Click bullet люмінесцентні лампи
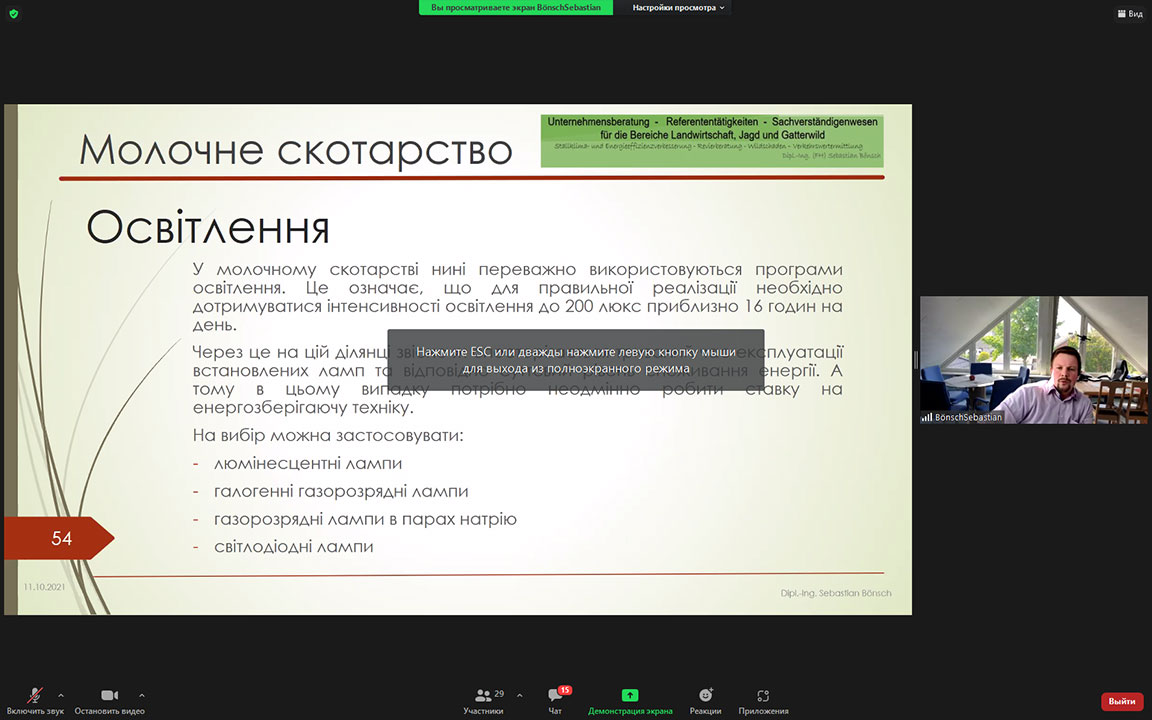 308,464
